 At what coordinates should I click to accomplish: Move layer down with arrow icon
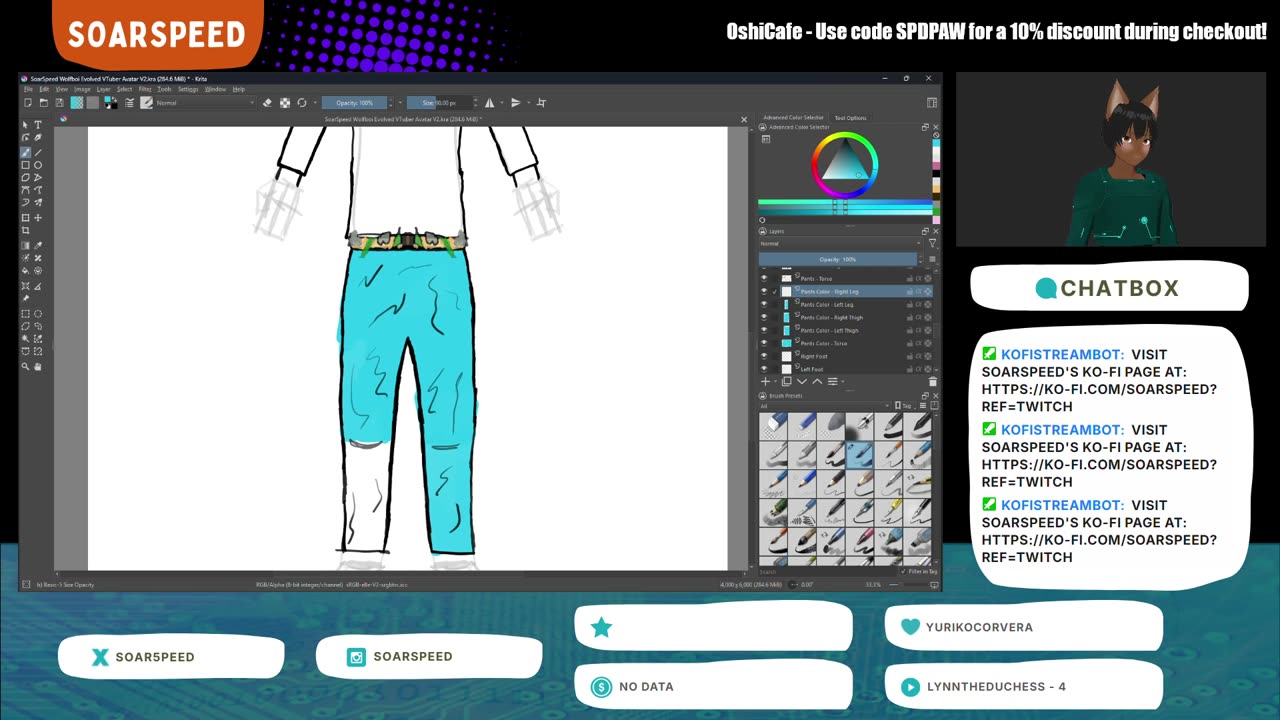(802, 381)
